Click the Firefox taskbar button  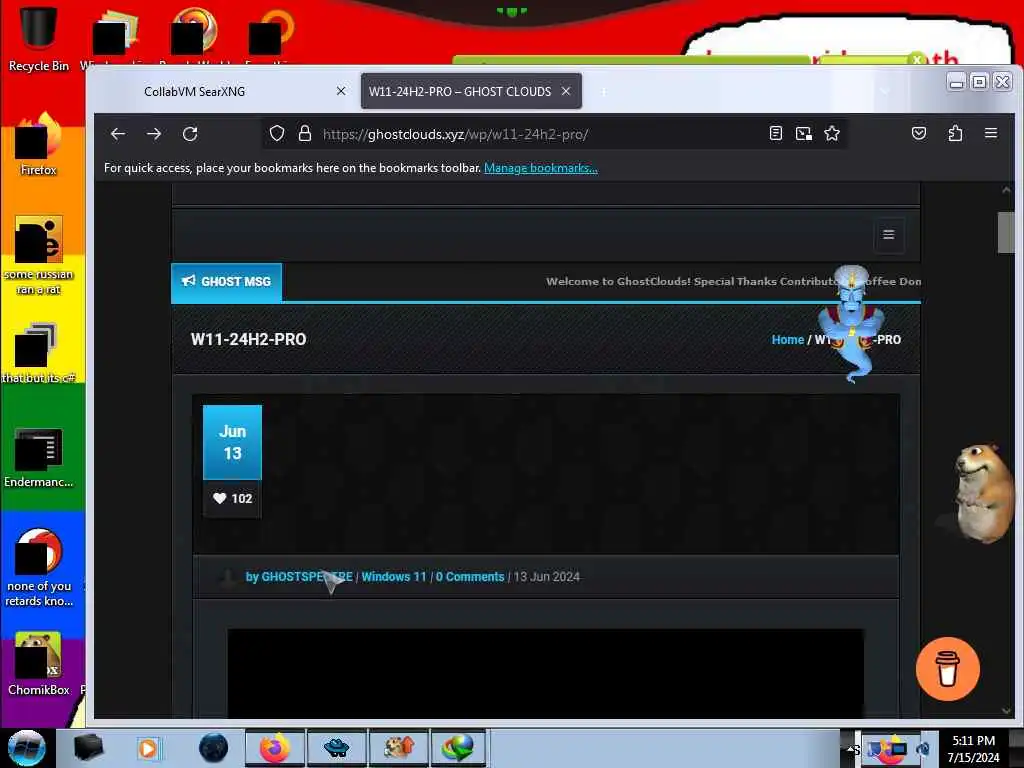[275, 748]
